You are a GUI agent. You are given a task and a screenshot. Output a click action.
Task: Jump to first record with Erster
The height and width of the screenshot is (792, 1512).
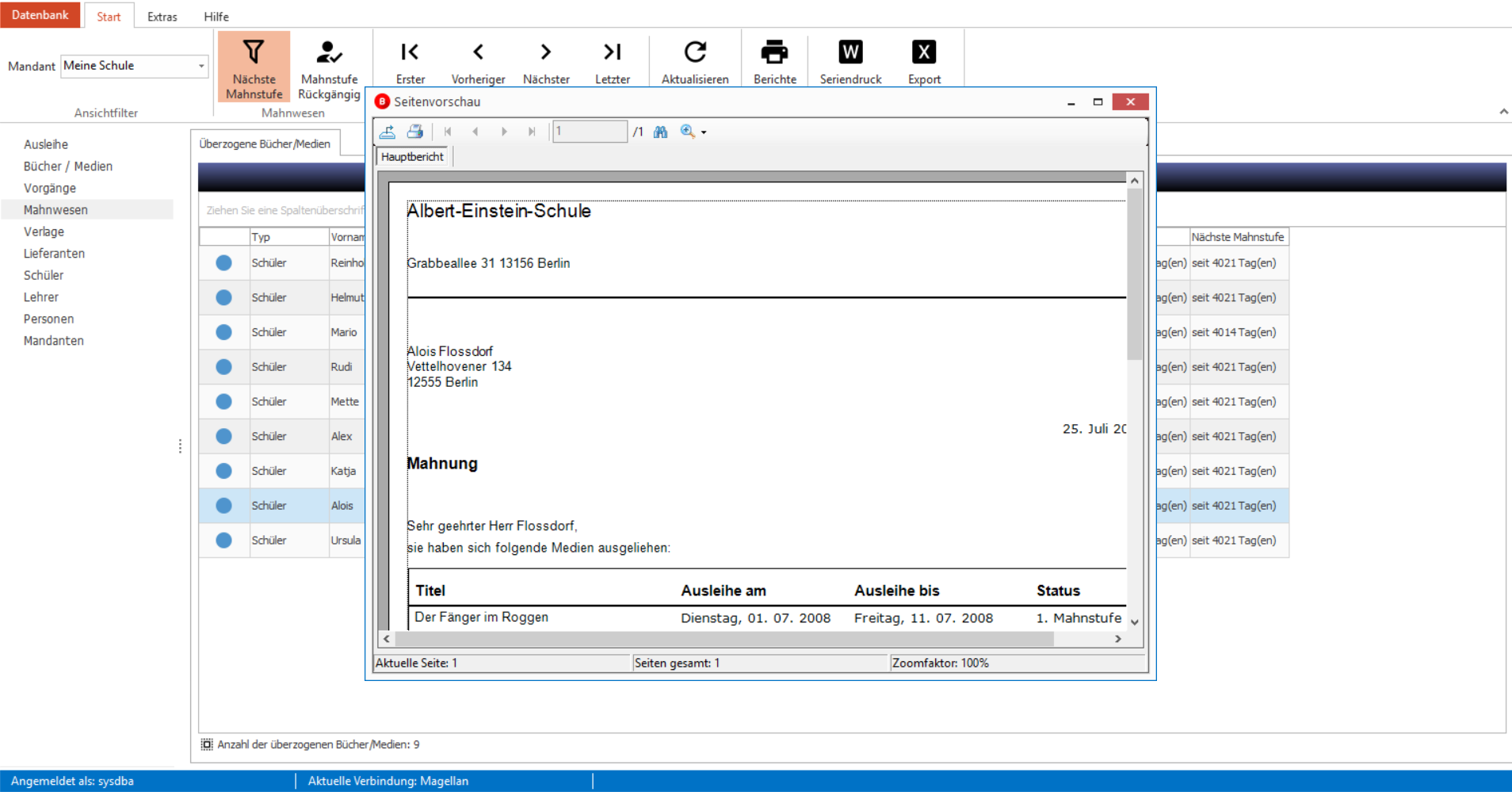(x=410, y=52)
